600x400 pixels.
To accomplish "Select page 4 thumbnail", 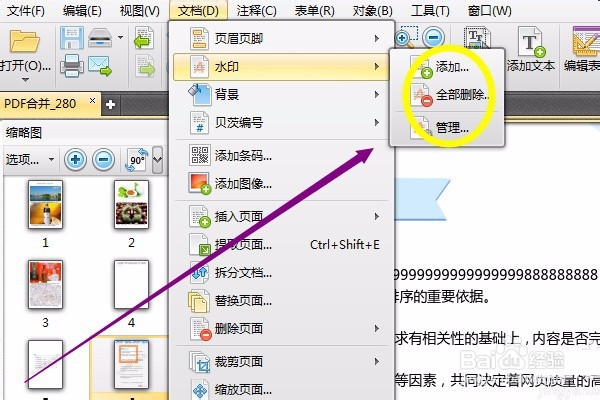I will (132, 284).
